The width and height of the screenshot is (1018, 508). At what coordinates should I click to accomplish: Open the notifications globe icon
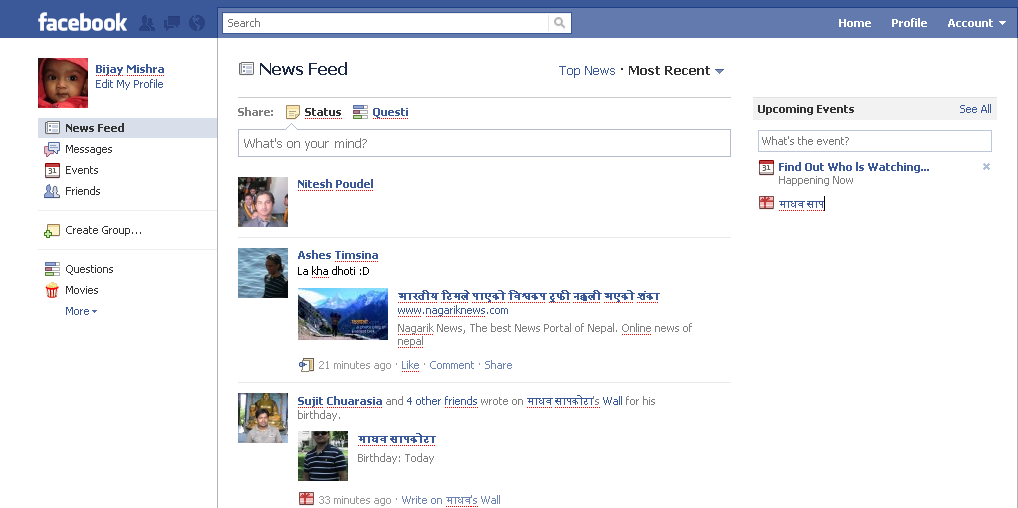197,23
